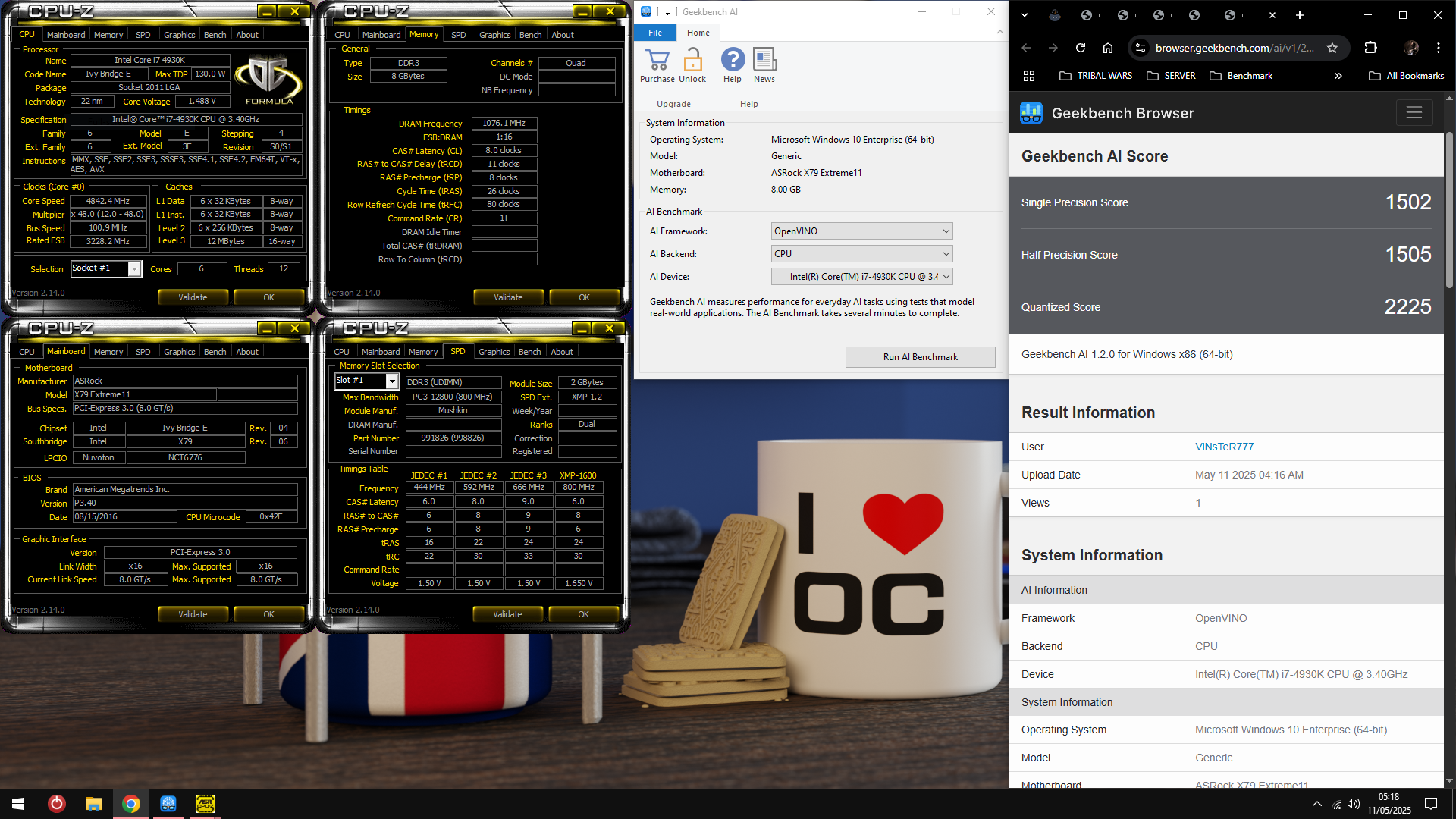The height and width of the screenshot is (819, 1456).
Task: Go back using the browser back arrow
Action: pos(1026,48)
